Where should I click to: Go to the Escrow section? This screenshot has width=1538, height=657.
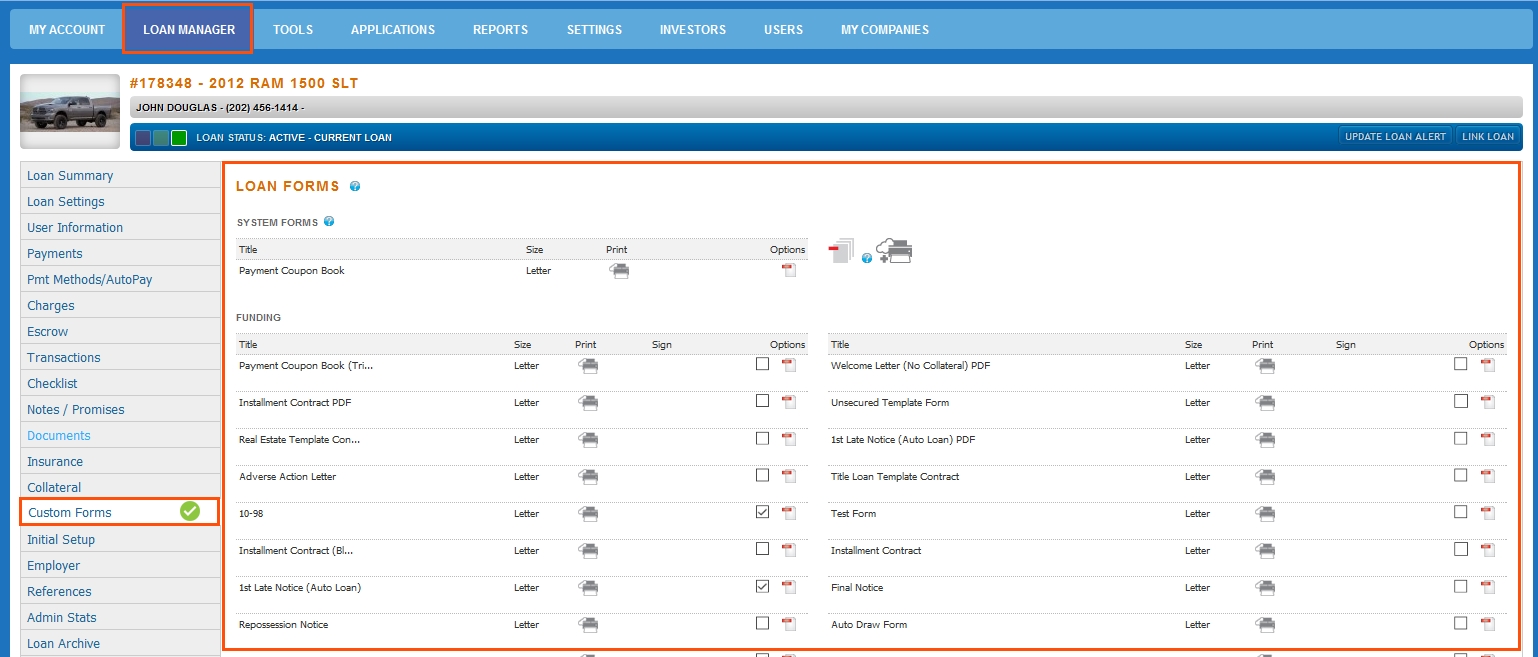coord(120,331)
